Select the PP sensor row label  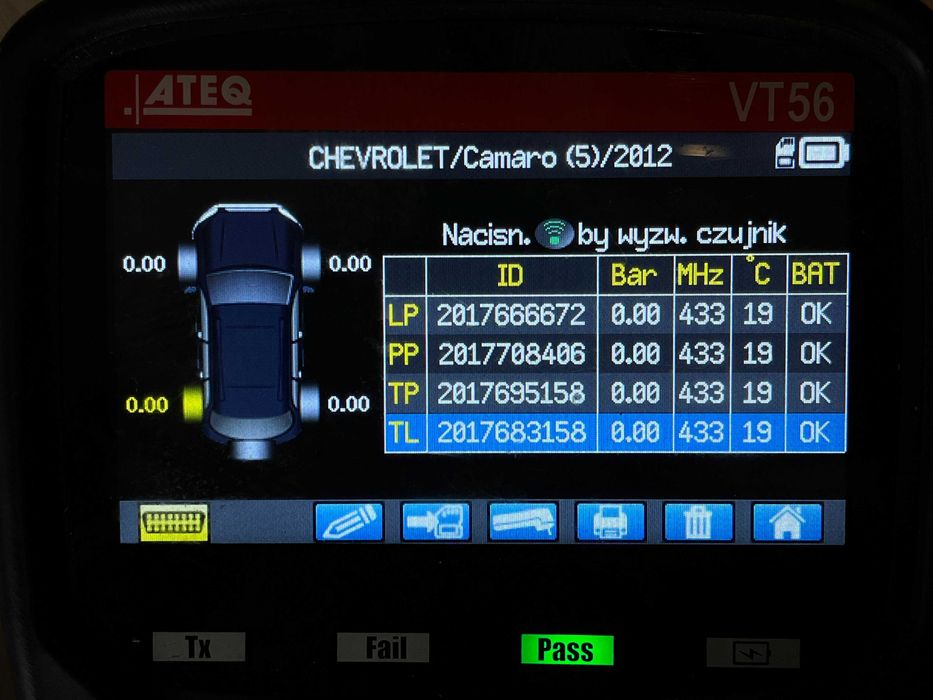point(404,354)
